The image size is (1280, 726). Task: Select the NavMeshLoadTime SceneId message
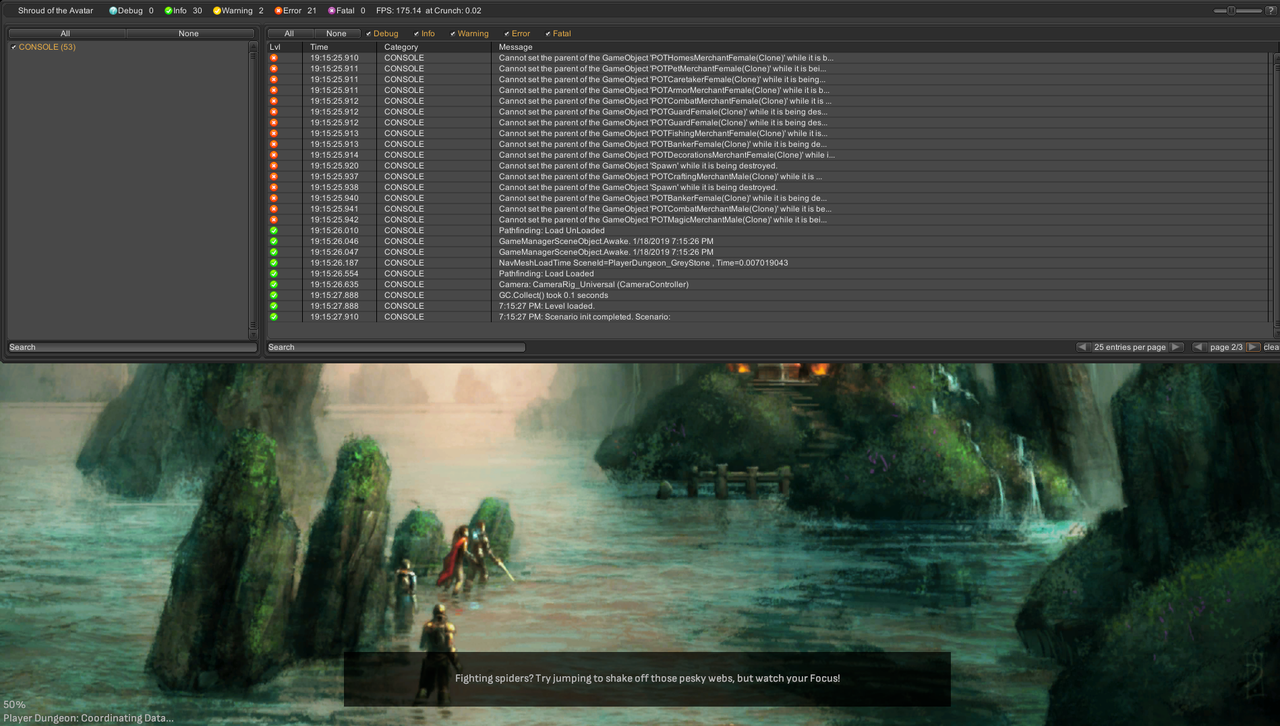pyautogui.click(x=643, y=263)
